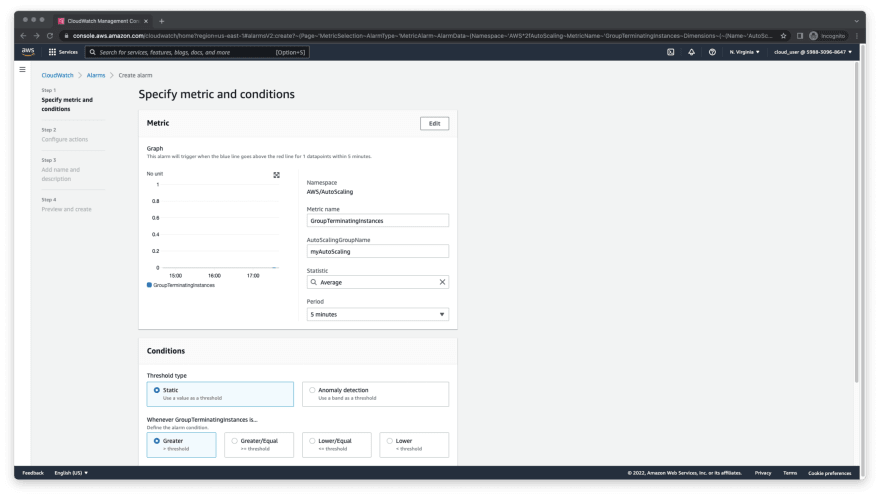The width and height of the screenshot is (880, 497).
Task: Go back in the browser
Action: pyautogui.click(x=23, y=36)
